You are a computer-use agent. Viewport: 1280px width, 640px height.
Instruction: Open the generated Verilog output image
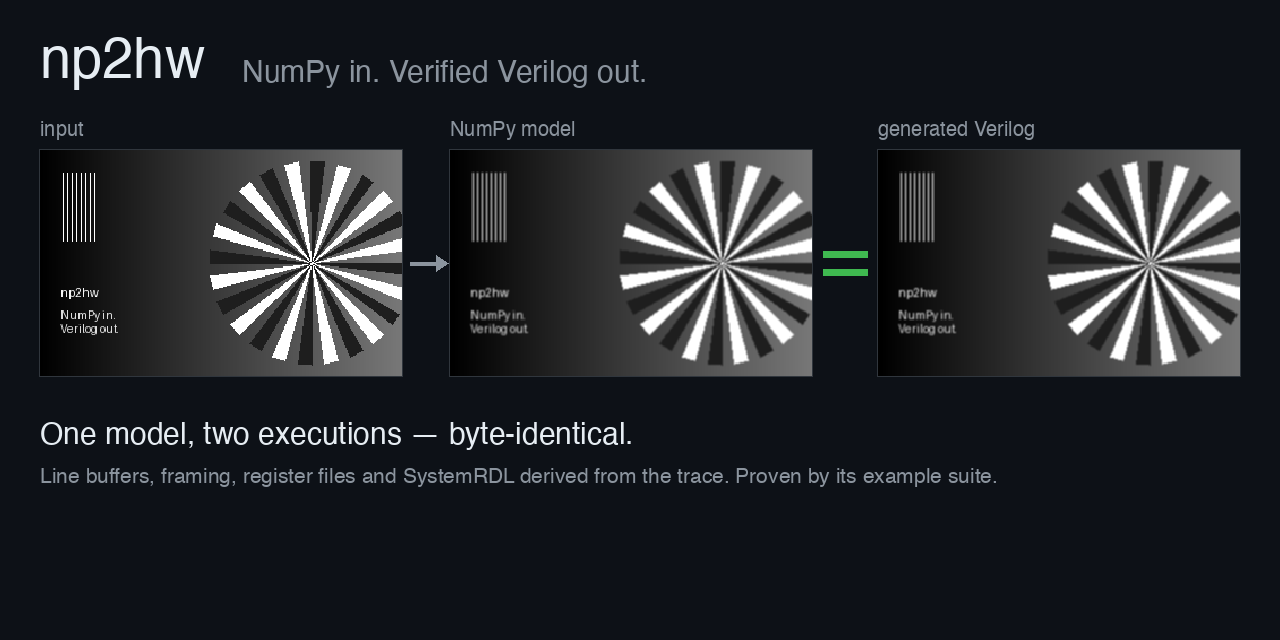[1059, 263]
